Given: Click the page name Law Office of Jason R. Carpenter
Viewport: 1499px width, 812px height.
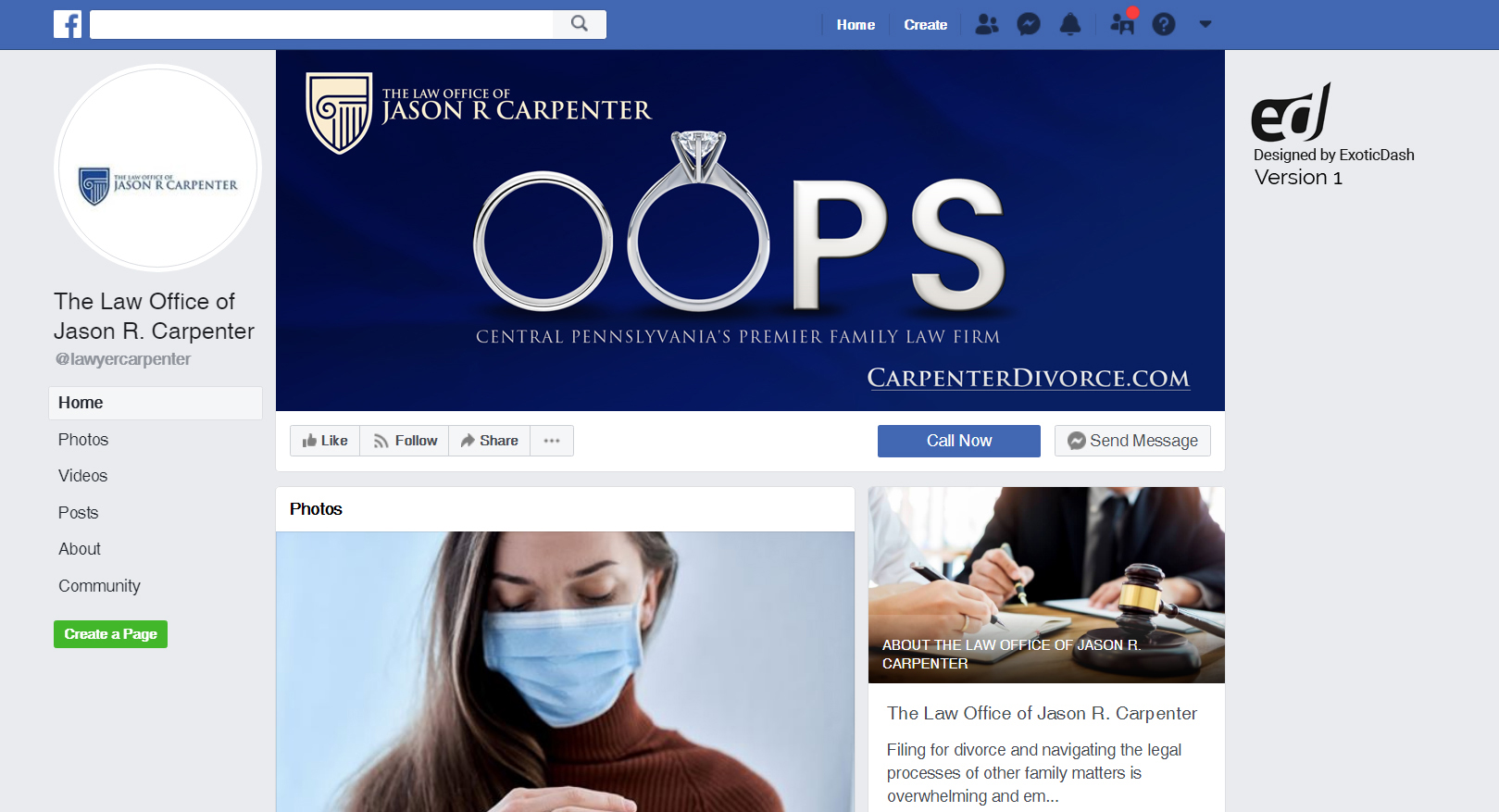Looking at the screenshot, I should 154,317.
